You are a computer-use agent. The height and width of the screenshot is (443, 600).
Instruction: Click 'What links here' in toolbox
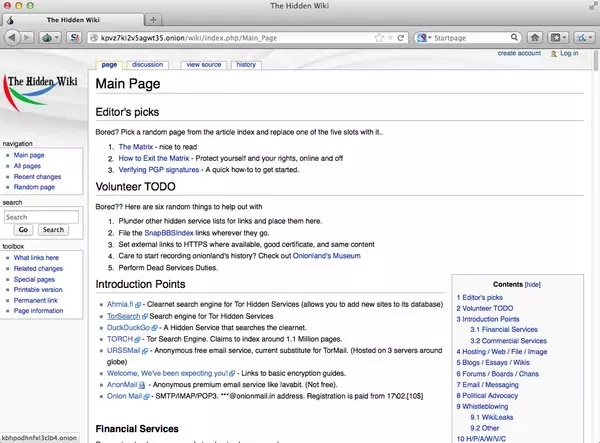[x=36, y=257]
